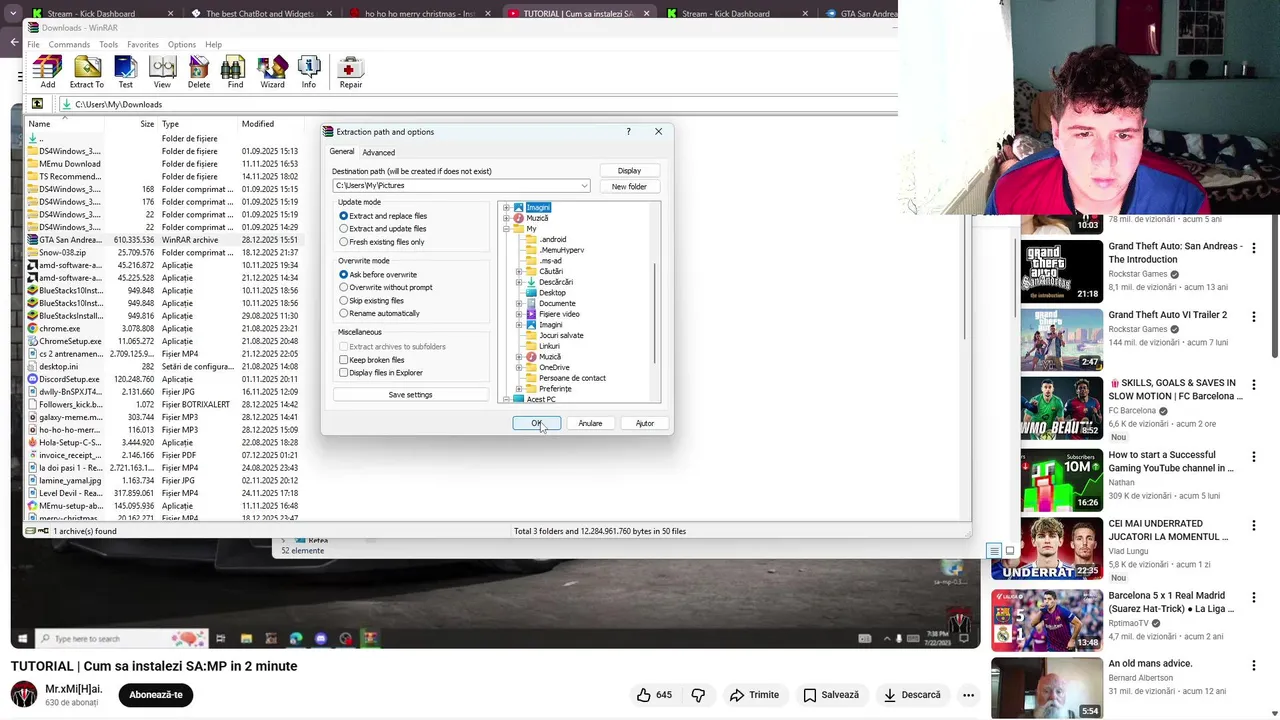Like the video with thumbs-up icon
1280x720 pixels.
644,695
